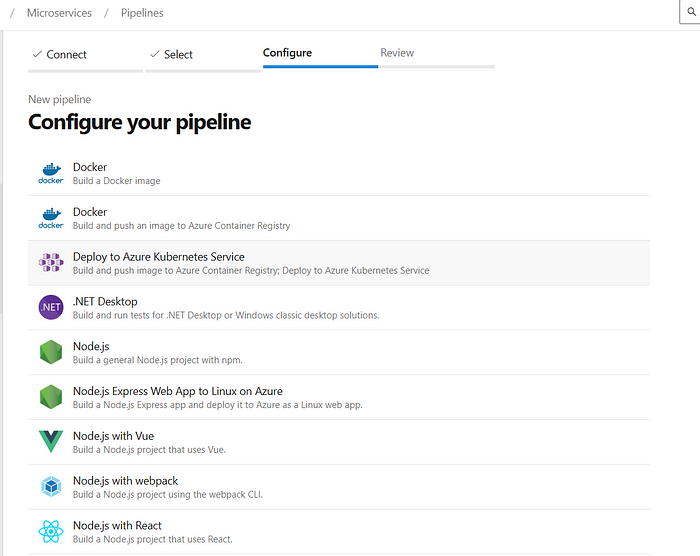Open the Pipelines breadcrumb link
700x556 pixels.
click(x=142, y=13)
